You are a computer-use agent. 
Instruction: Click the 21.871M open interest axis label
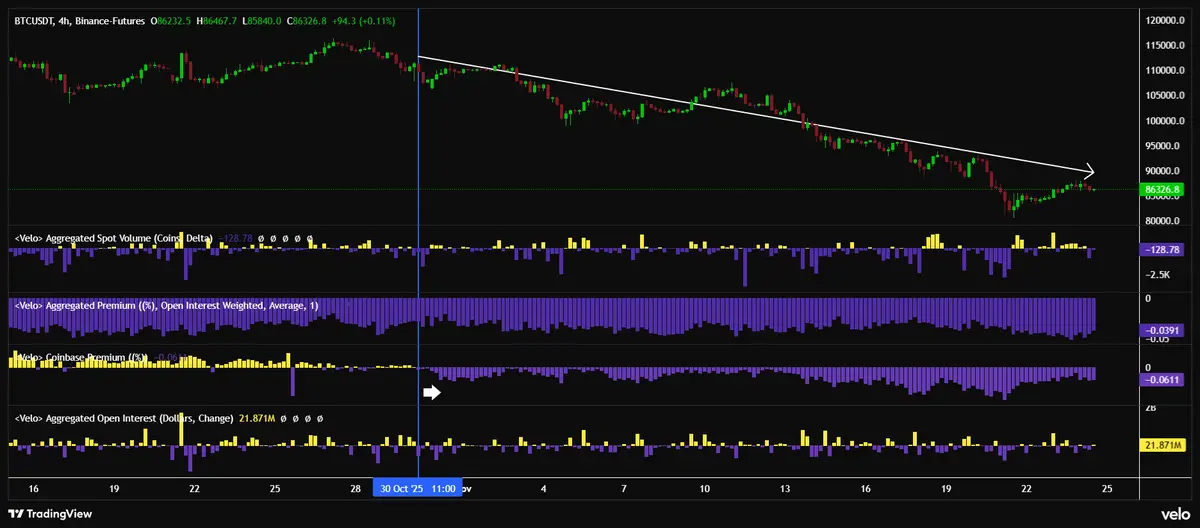(x=1165, y=444)
